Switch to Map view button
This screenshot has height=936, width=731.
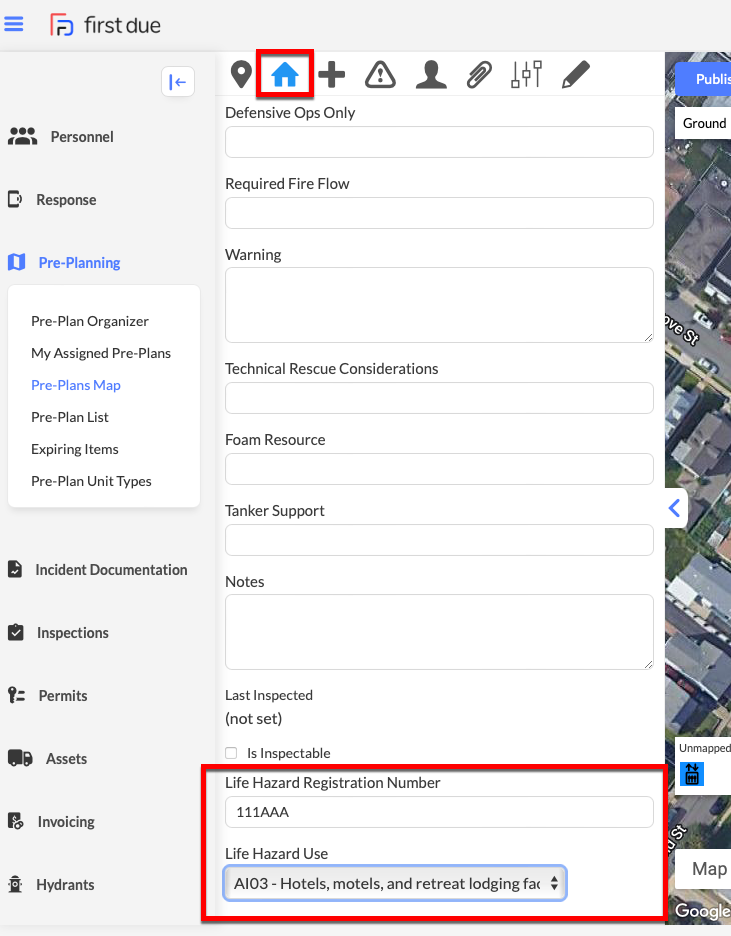pos(705,869)
